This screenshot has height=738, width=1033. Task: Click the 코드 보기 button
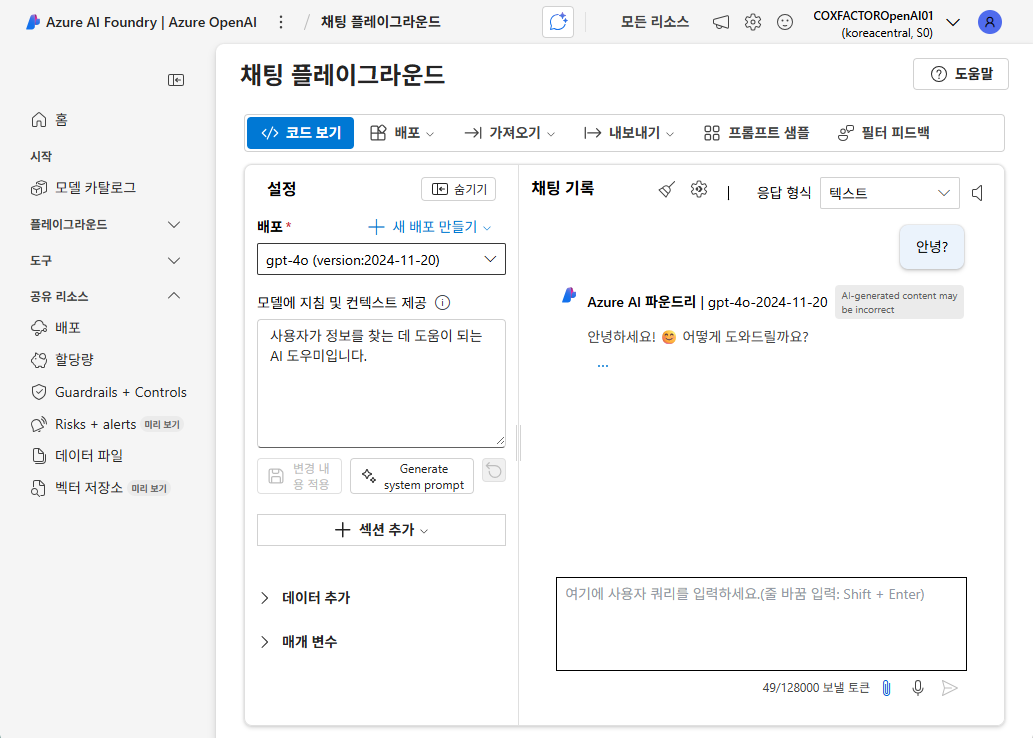[300, 133]
